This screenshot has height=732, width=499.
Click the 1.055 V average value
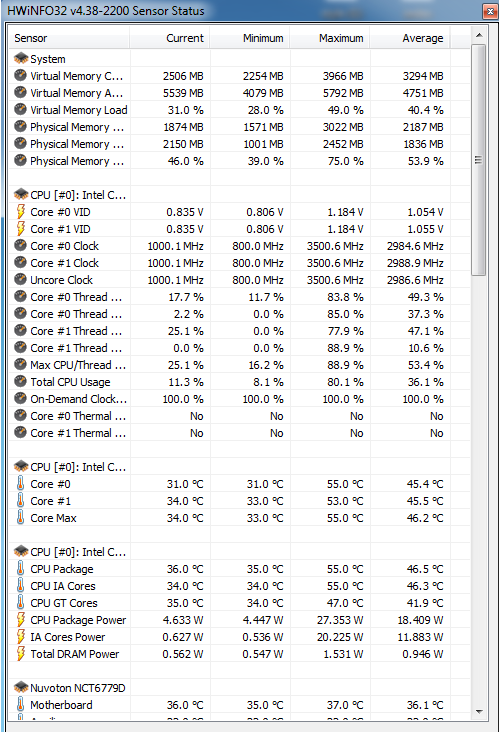point(425,229)
